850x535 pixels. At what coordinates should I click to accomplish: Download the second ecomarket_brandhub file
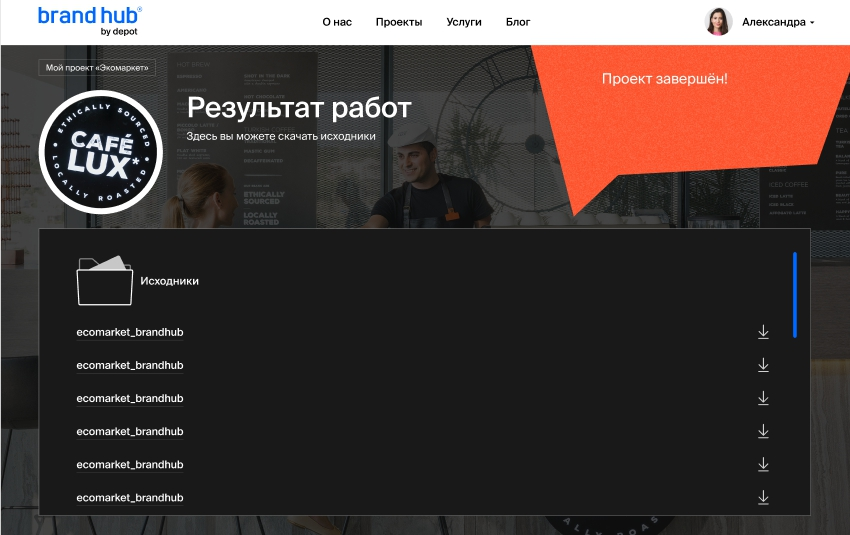tap(763, 365)
